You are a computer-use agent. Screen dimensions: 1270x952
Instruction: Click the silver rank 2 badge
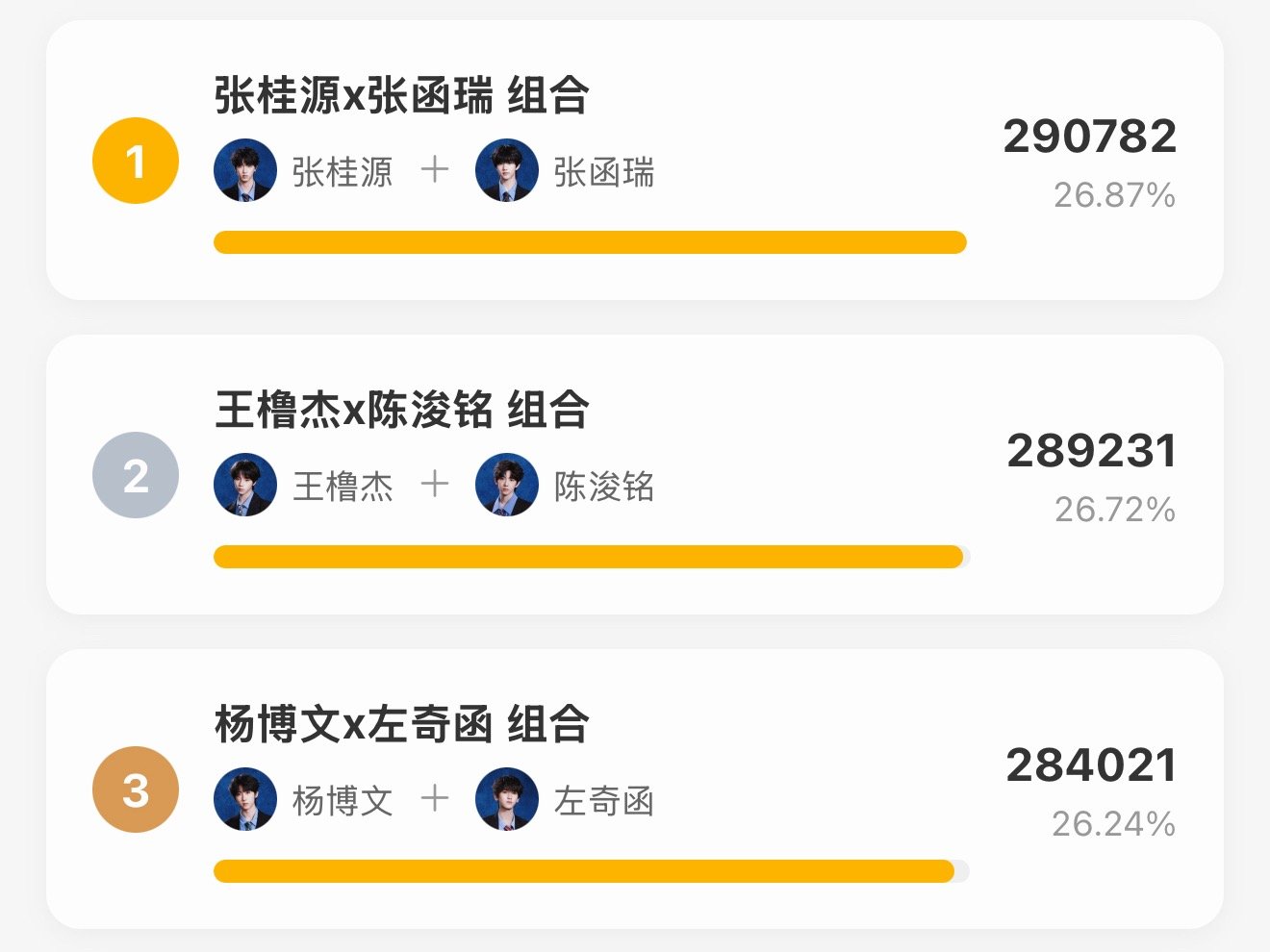[x=136, y=475]
